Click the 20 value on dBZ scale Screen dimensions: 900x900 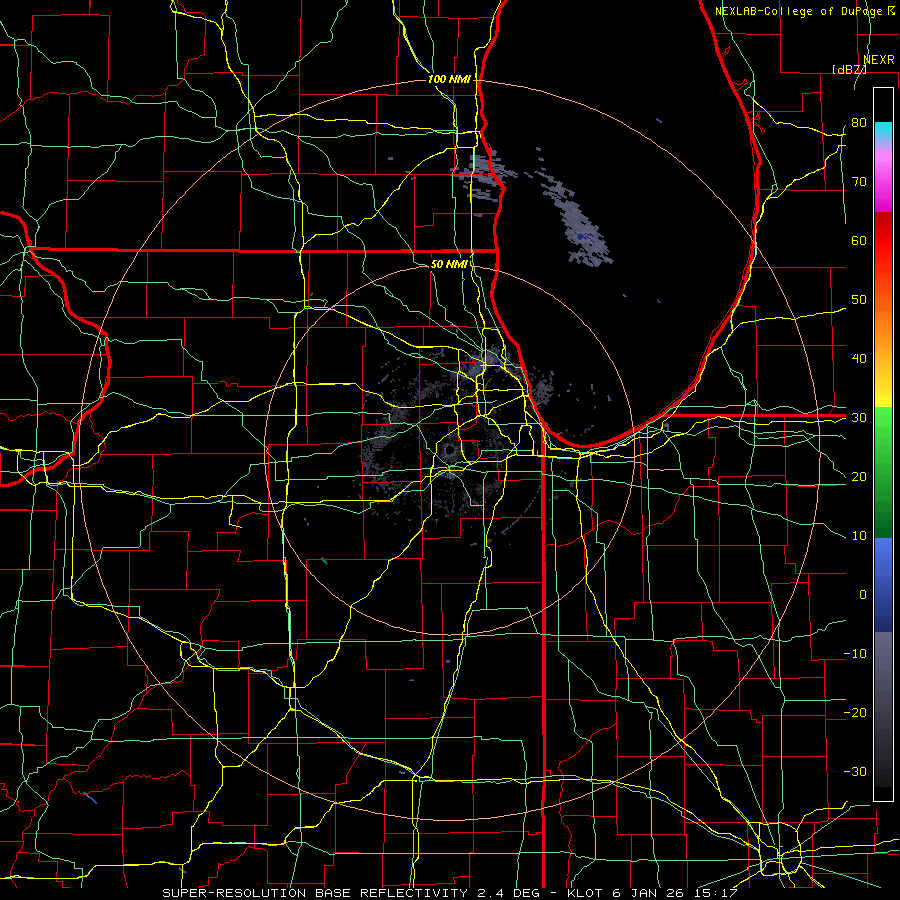tap(859, 476)
